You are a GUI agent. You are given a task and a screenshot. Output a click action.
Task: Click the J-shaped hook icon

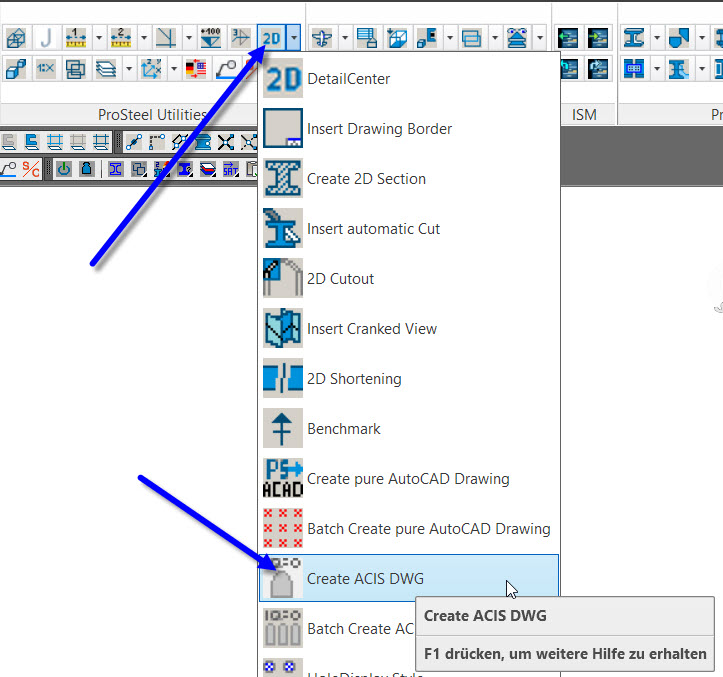[46, 37]
